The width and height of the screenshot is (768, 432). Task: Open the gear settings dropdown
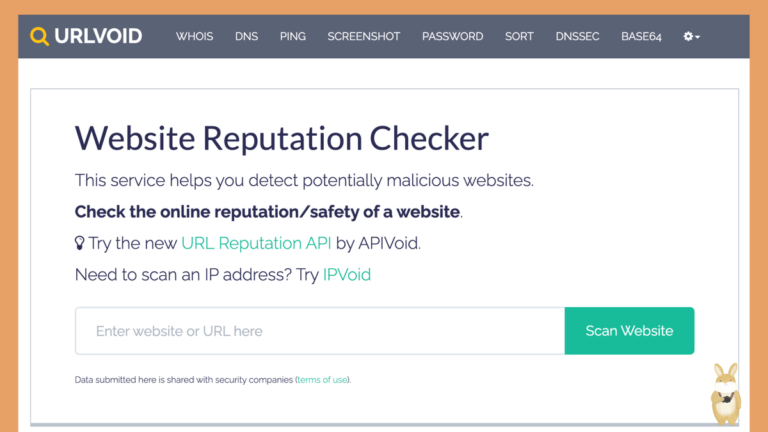(x=691, y=36)
